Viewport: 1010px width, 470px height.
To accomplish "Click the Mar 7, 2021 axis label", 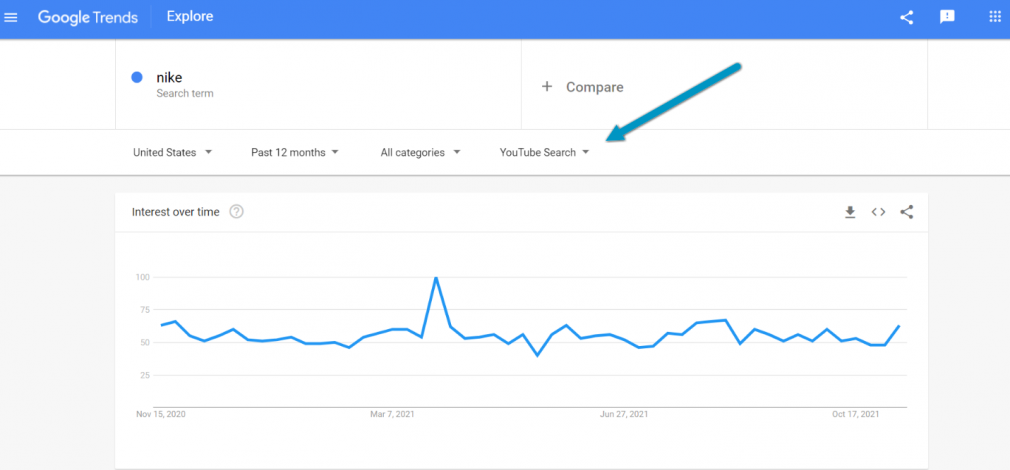I will tap(392, 414).
